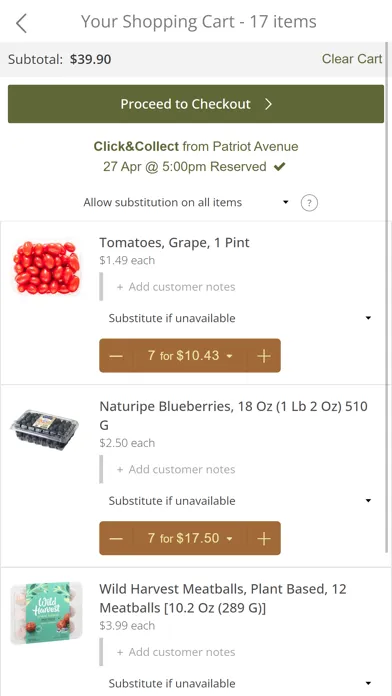This screenshot has width=392, height=696.
Task: Increase Grape Tomatoes quantity with plus icon
Action: coord(264,356)
